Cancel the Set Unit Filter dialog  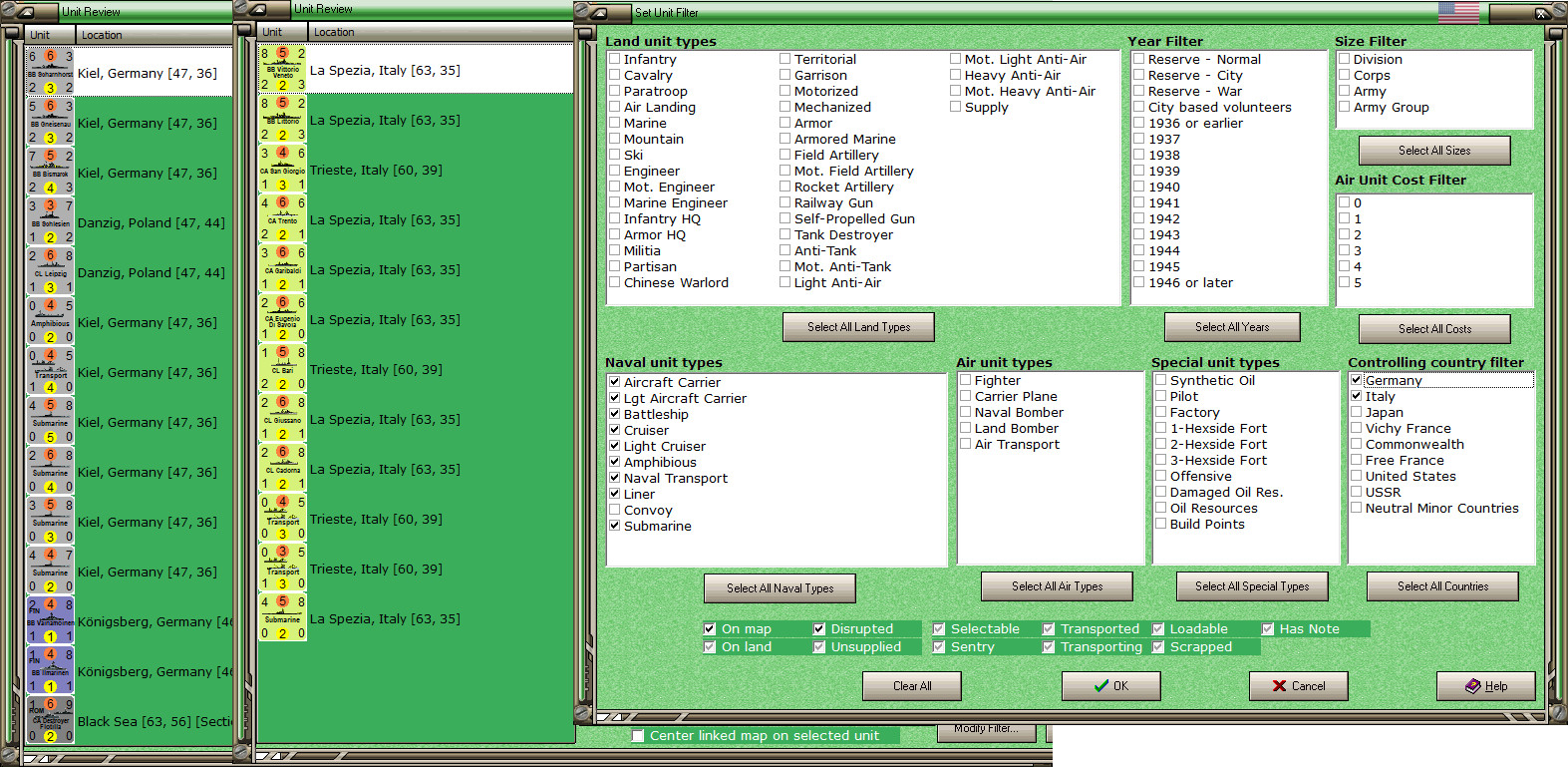pyautogui.click(x=1298, y=686)
